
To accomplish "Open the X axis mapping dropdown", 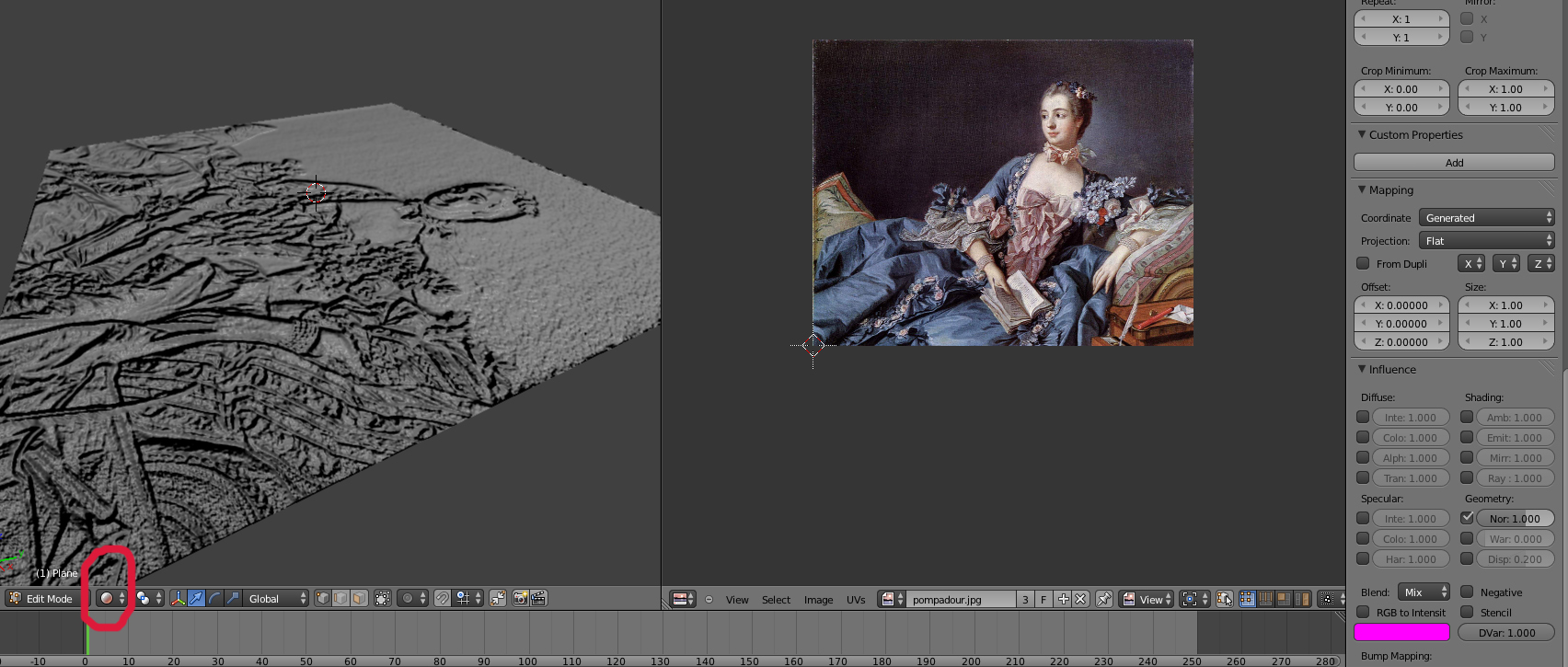I will [1472, 264].
